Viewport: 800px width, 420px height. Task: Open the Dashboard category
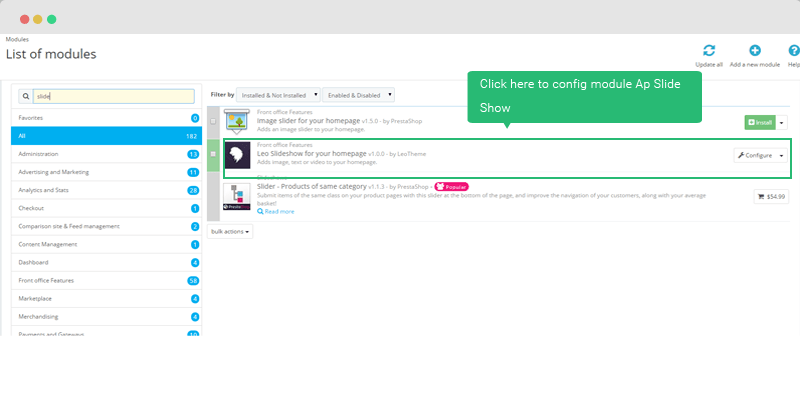pos(107,262)
